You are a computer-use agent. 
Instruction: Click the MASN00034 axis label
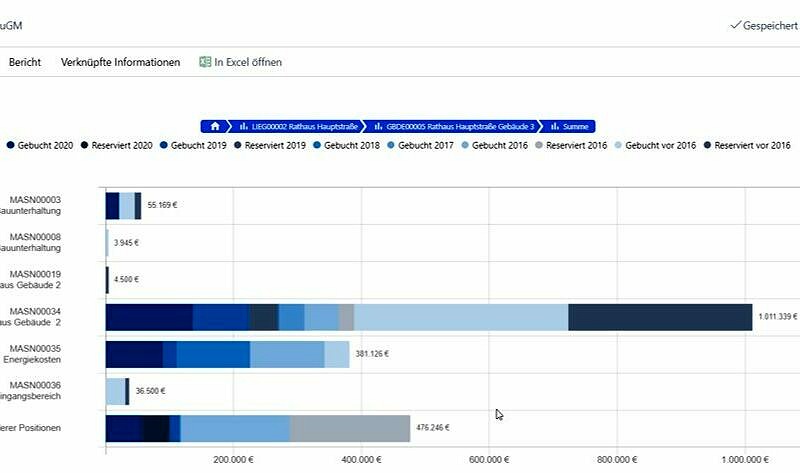tap(31, 317)
